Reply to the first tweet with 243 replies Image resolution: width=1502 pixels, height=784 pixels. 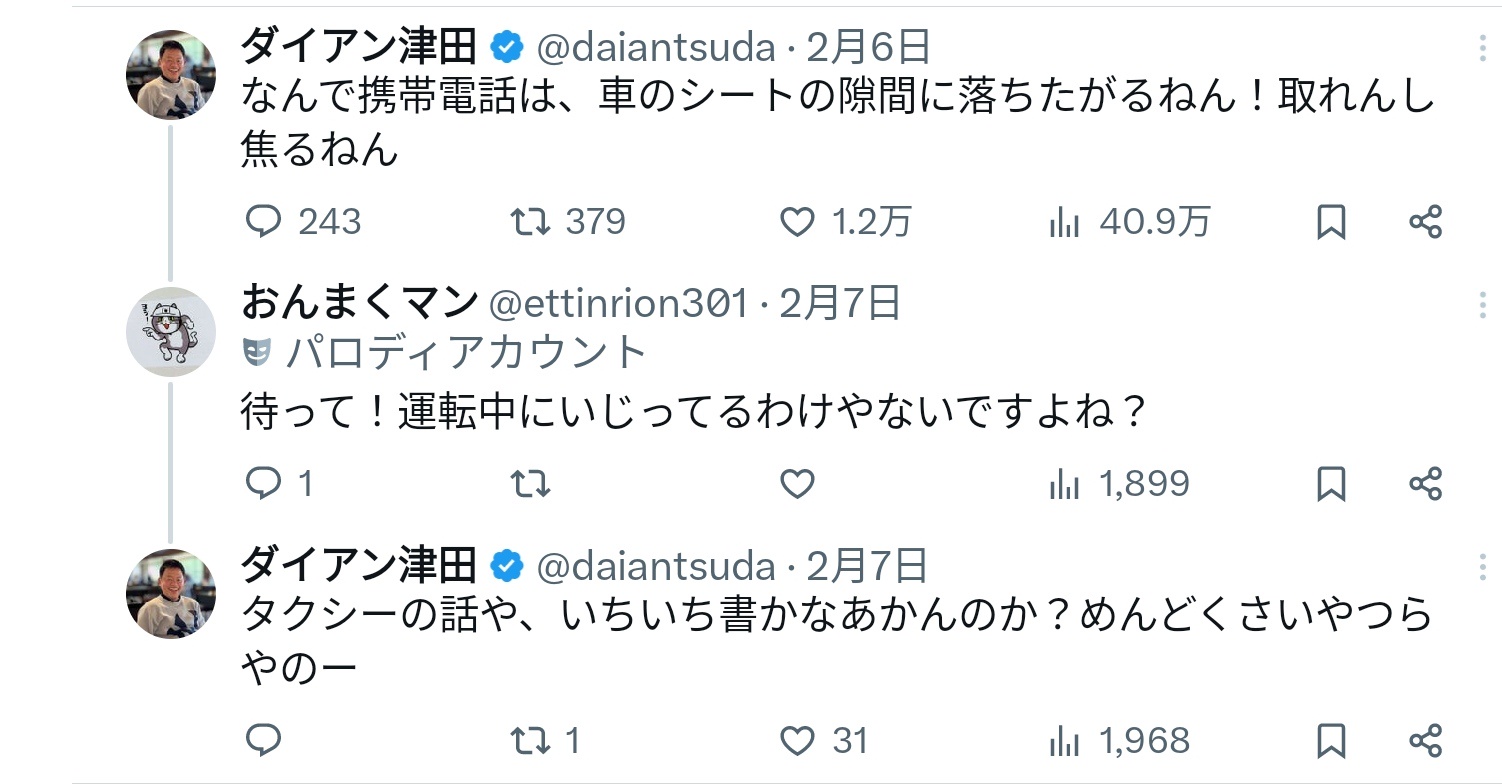(x=264, y=221)
